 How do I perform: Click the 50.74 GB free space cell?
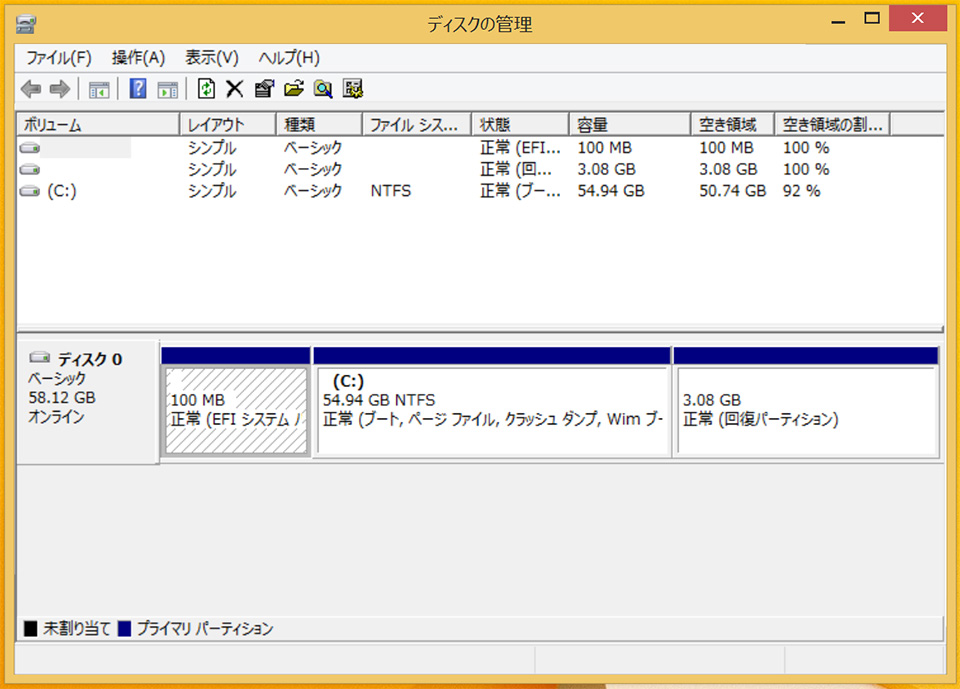732,191
